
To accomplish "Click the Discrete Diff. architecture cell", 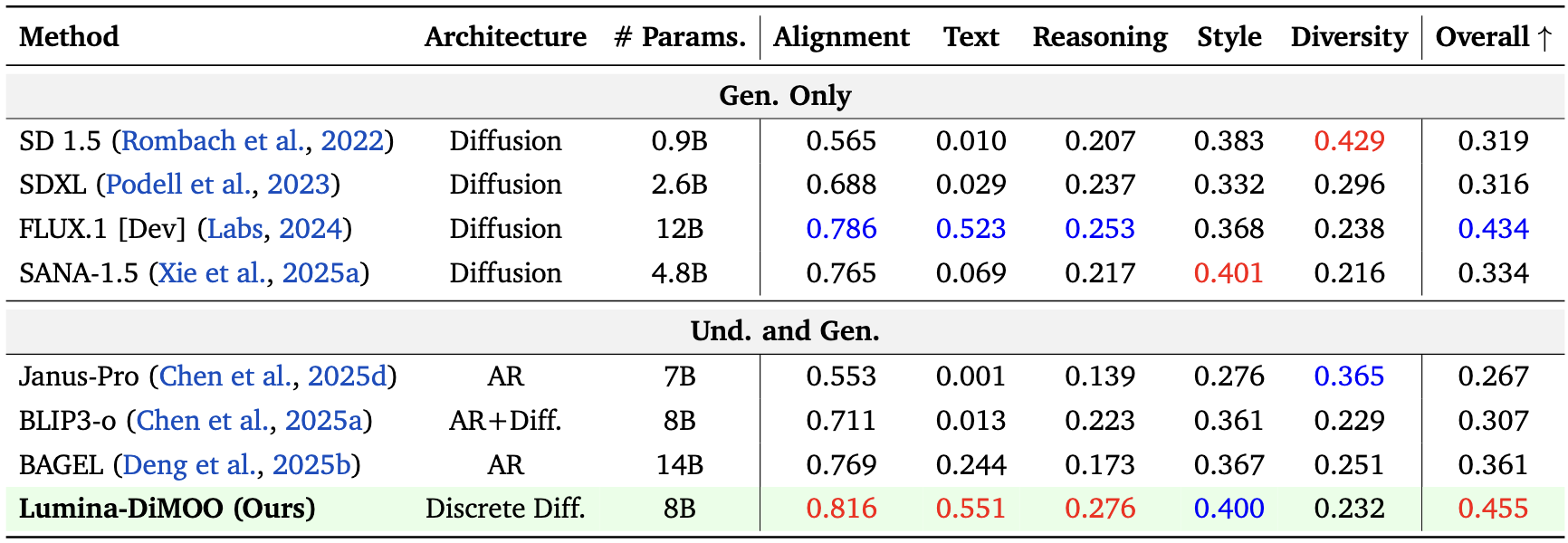I will (x=505, y=509).
